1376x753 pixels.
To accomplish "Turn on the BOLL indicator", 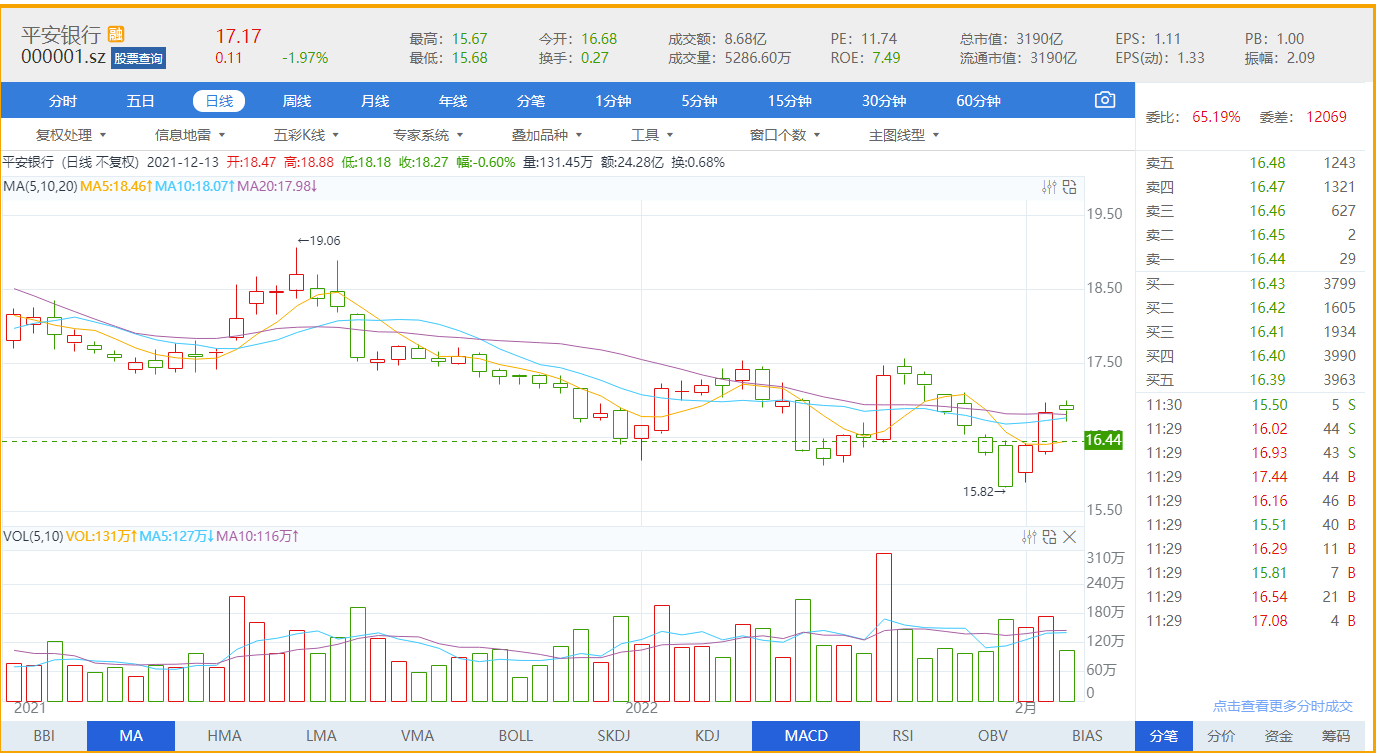I will pos(516,736).
